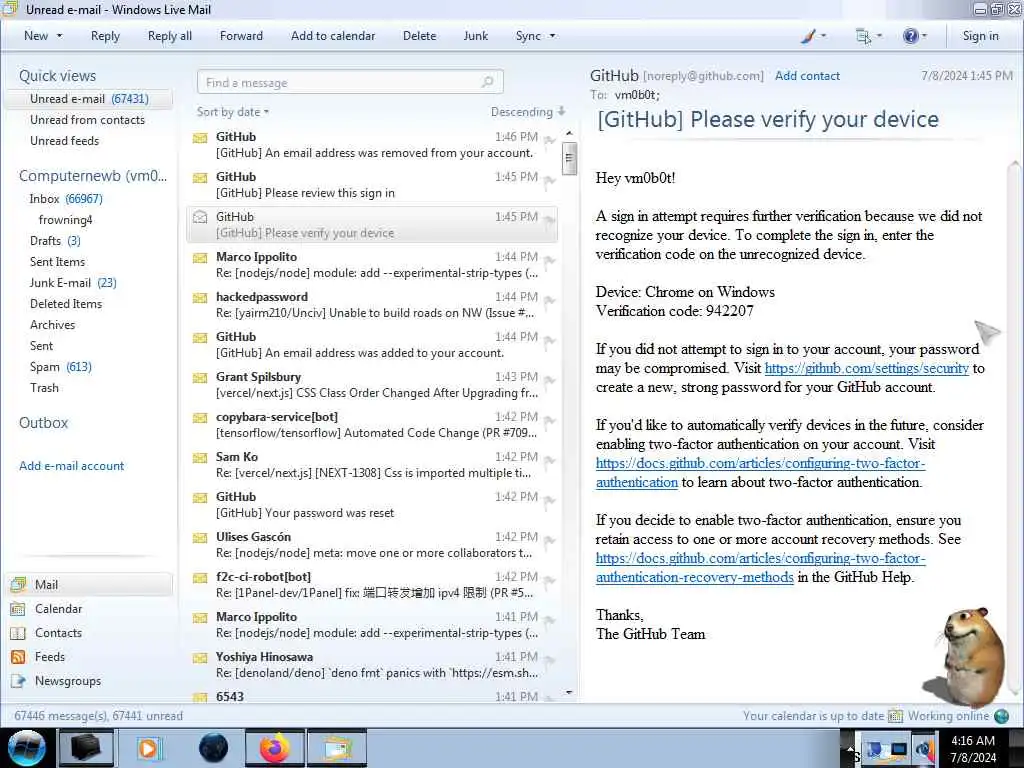The image size is (1024, 768).
Task: Click the Feeds RSS icon
Action: [x=18, y=657]
